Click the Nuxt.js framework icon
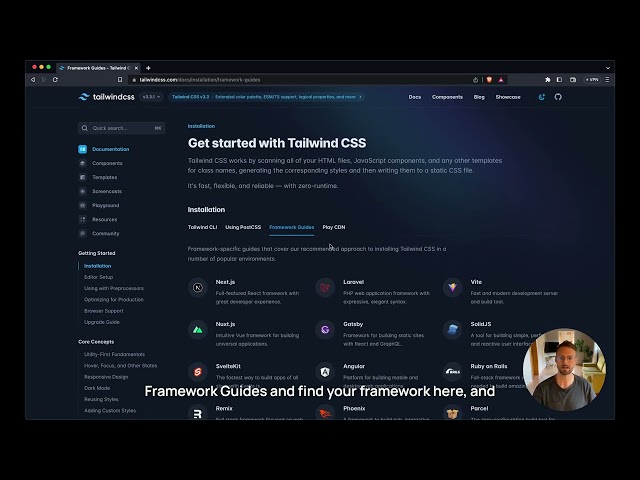The image size is (640, 480). click(198, 330)
